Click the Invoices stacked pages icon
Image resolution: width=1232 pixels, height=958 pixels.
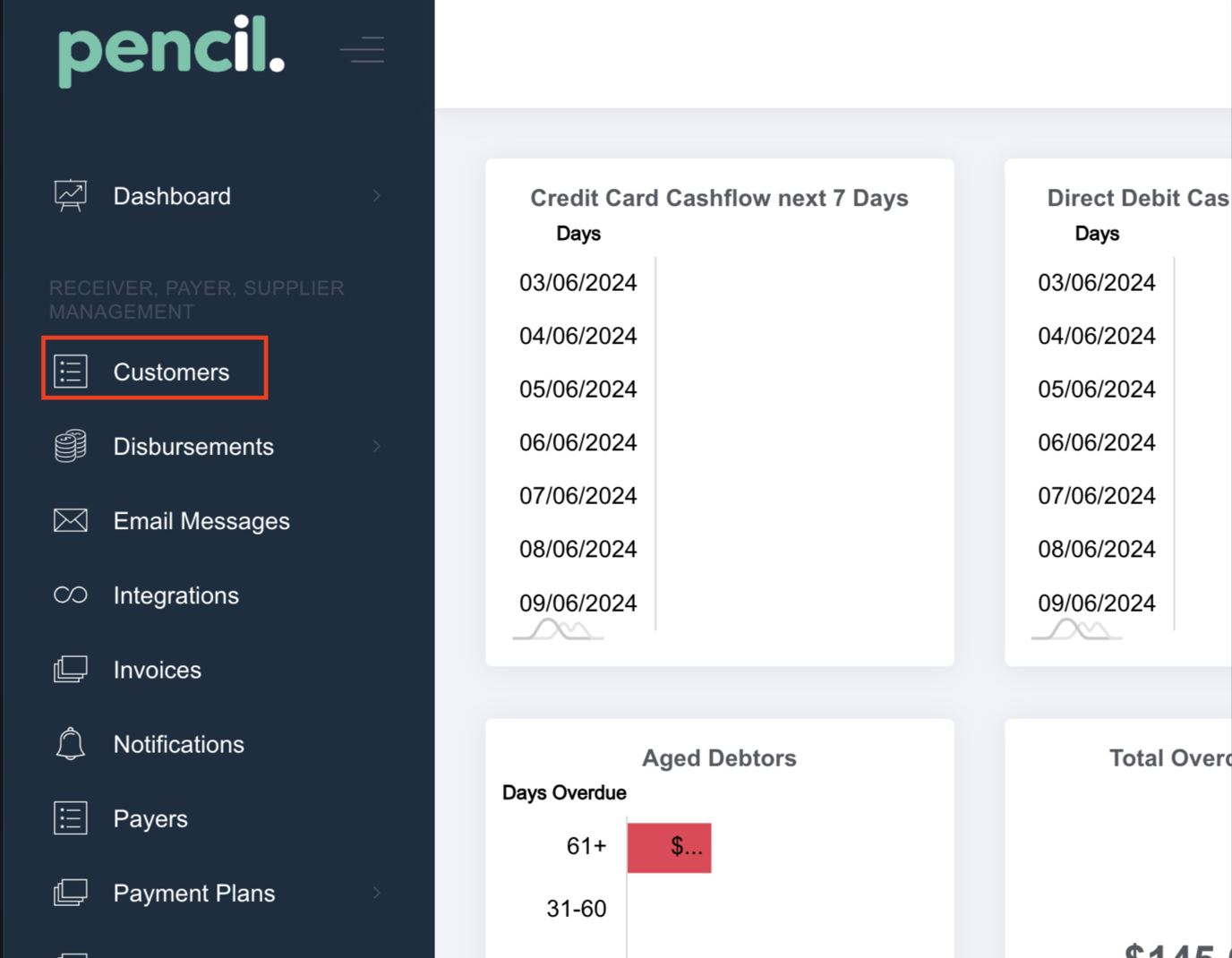coord(70,669)
